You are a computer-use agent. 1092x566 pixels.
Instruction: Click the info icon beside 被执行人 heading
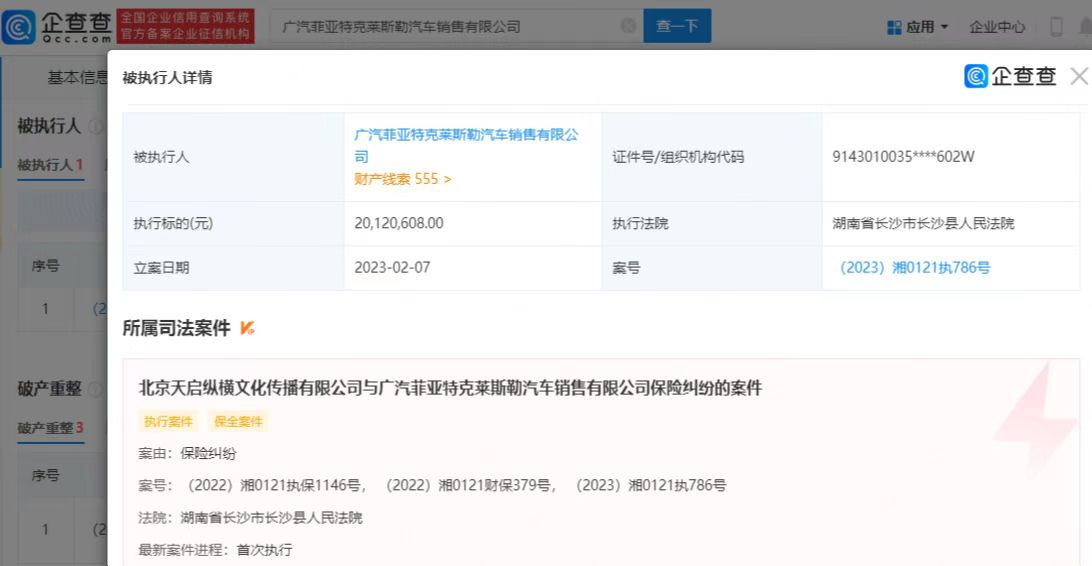point(96,126)
